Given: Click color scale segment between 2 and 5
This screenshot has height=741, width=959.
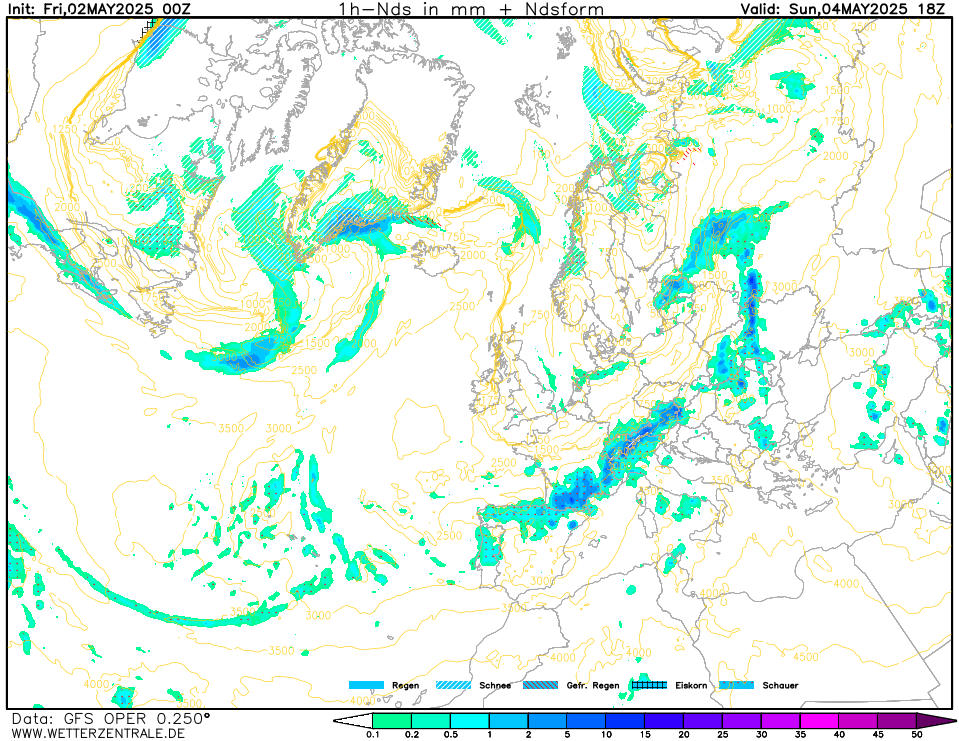Looking at the screenshot, I should coord(548,720).
